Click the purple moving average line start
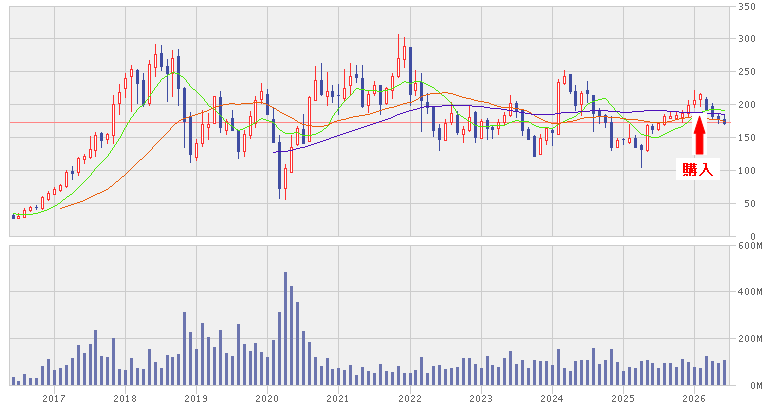 274,153
